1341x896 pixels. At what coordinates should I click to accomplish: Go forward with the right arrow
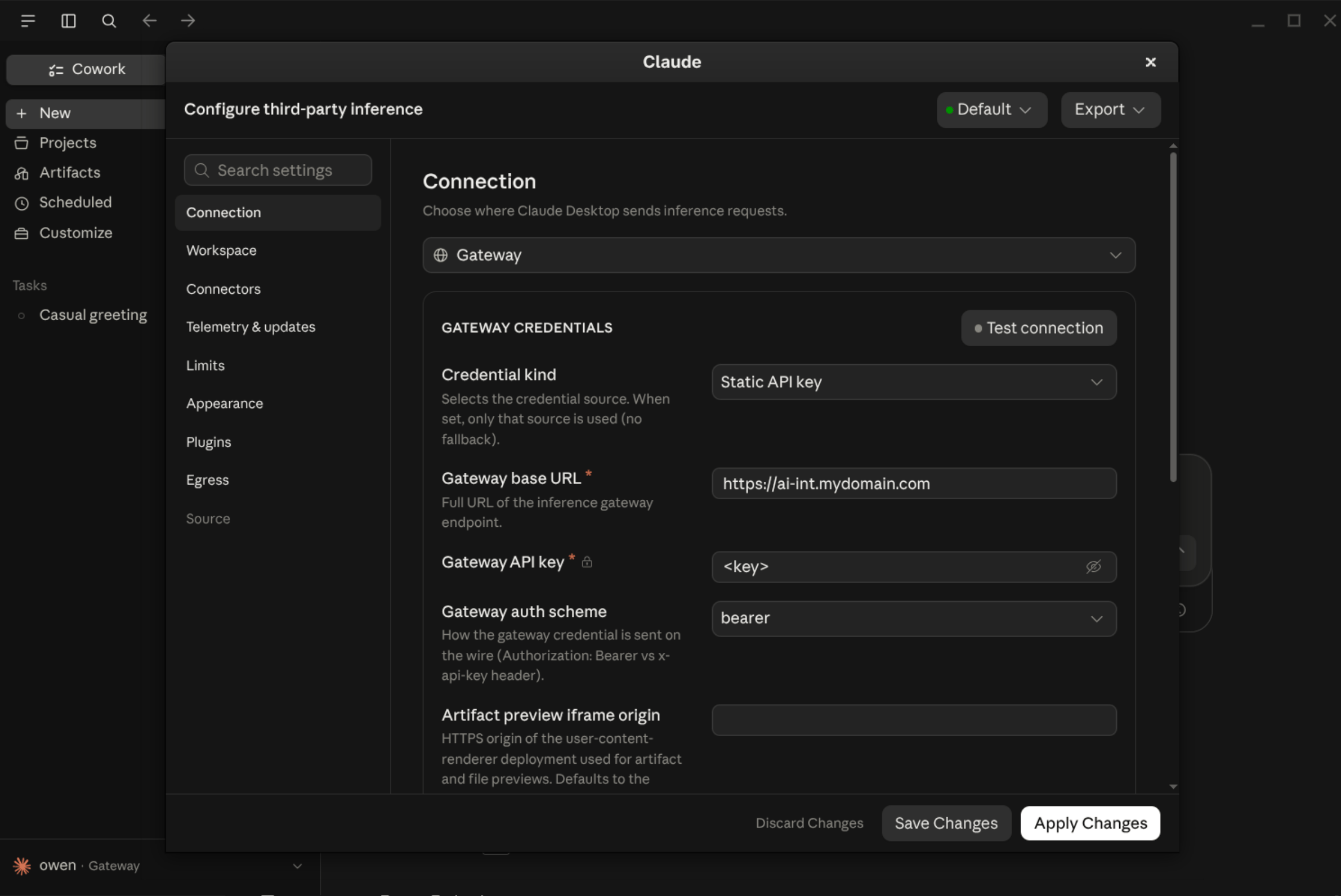pyautogui.click(x=188, y=21)
